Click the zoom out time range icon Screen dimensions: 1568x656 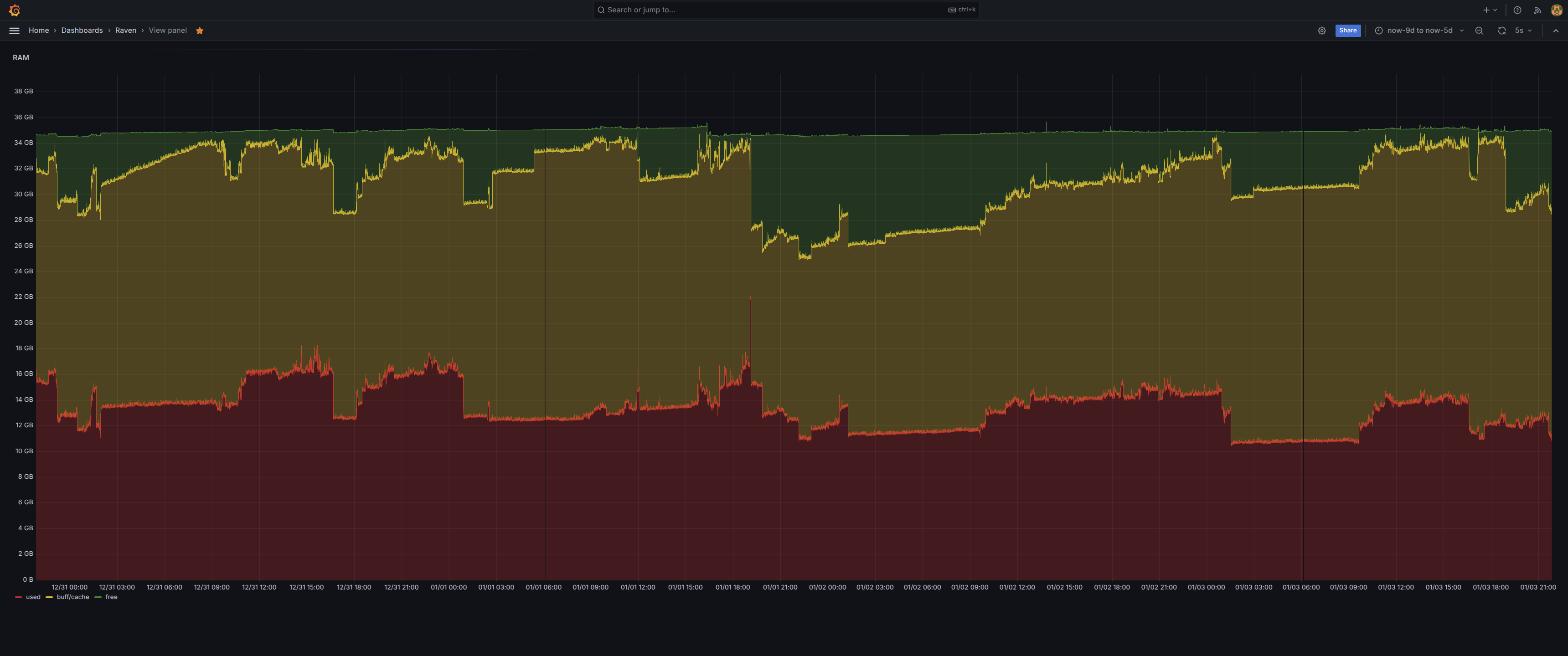1479,31
